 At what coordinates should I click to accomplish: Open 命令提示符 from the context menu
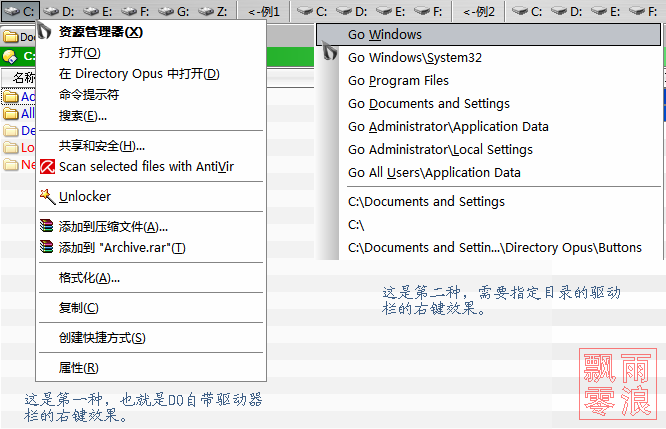(x=151, y=95)
